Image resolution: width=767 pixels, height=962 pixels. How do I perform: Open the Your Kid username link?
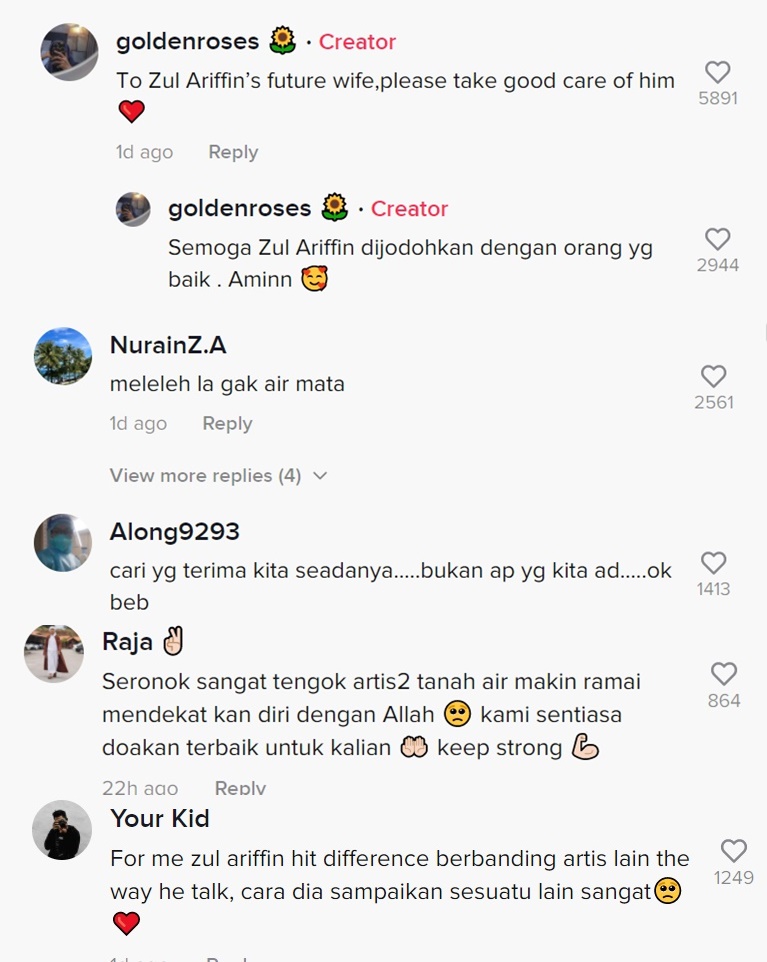[160, 818]
